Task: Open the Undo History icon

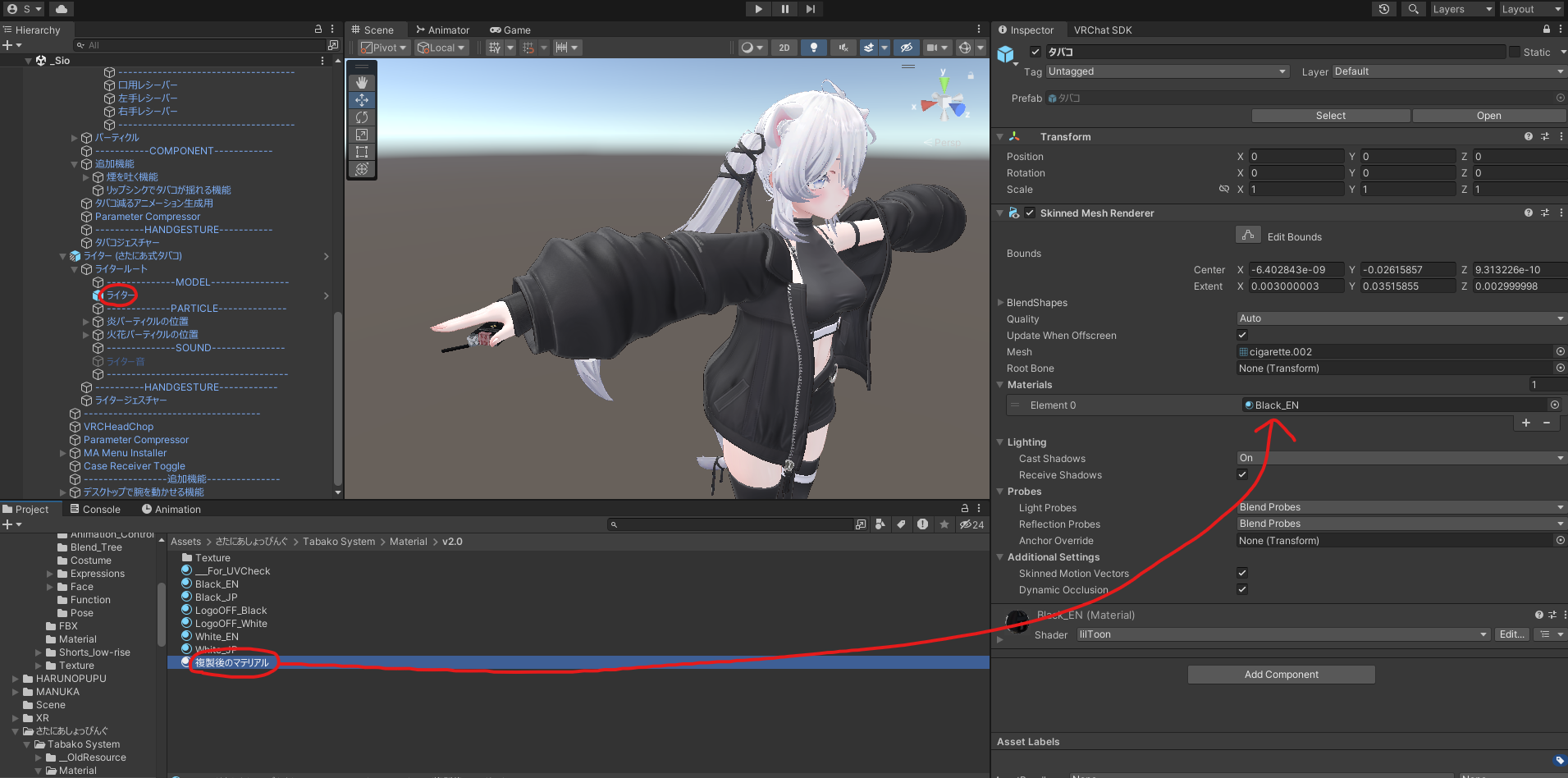Action: (1384, 9)
